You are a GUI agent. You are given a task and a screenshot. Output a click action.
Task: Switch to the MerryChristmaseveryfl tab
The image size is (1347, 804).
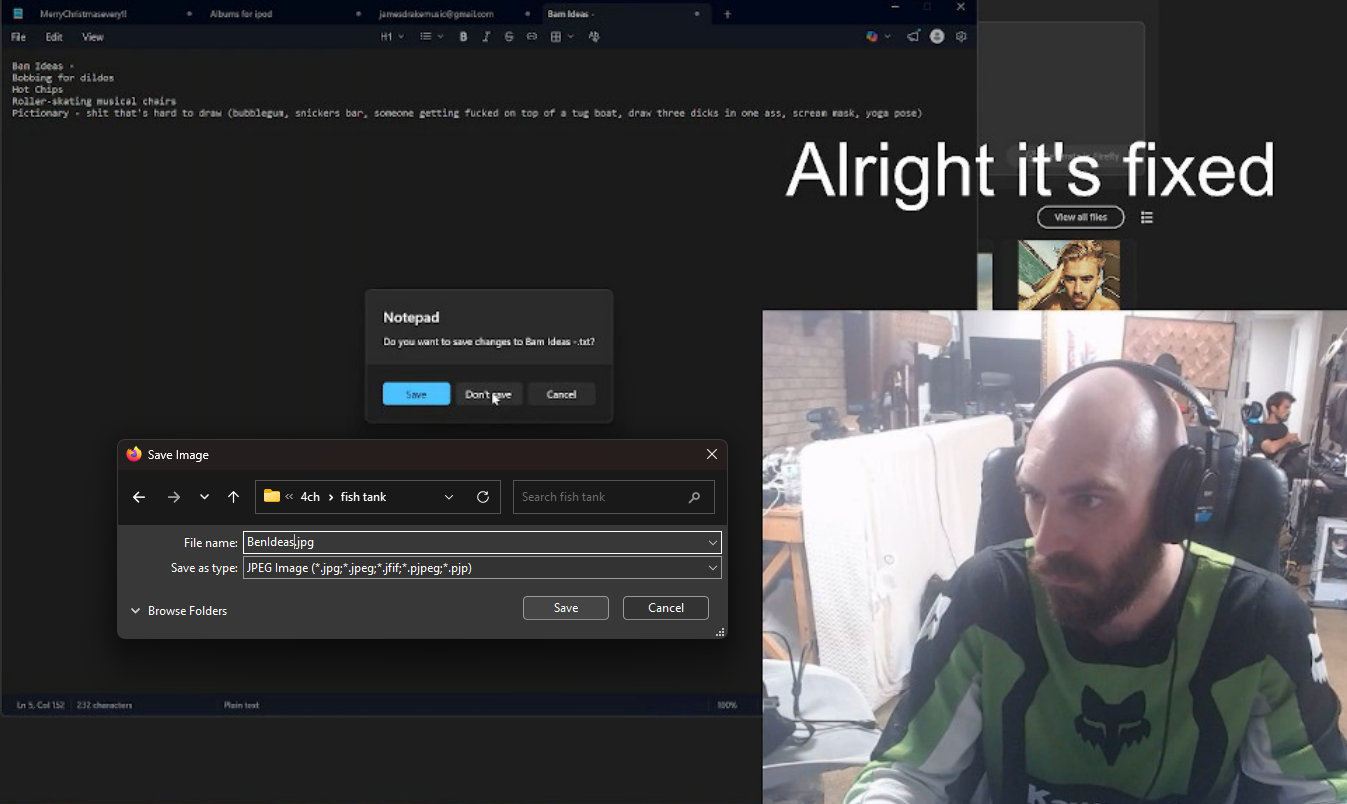[x=84, y=14]
